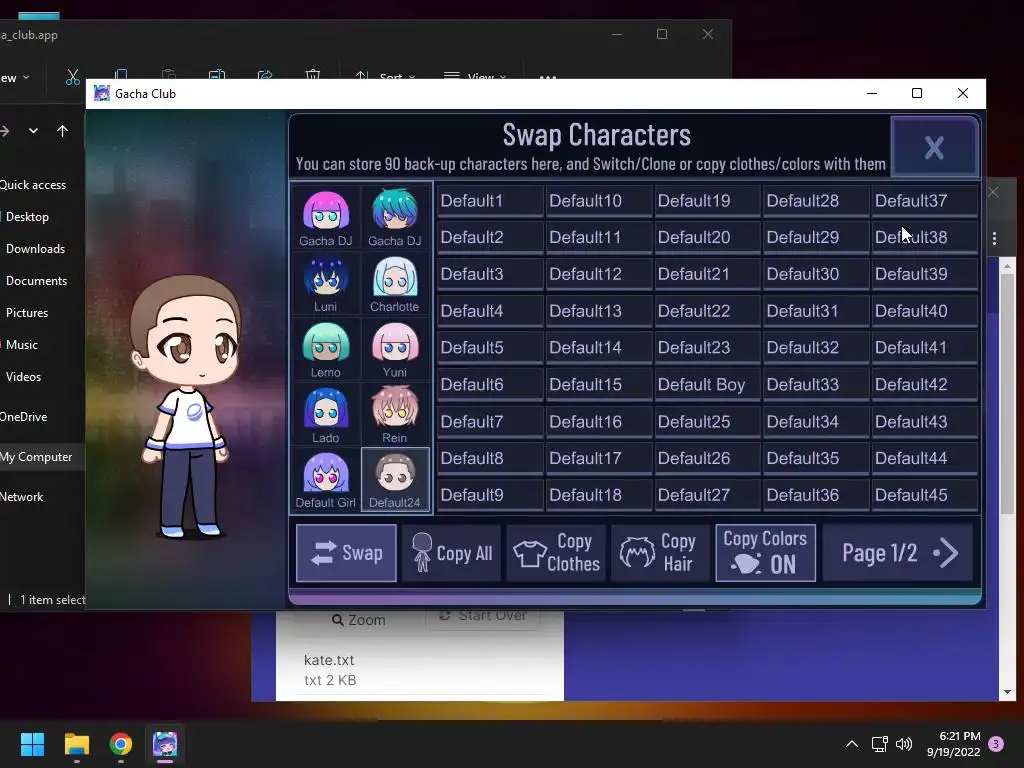Image resolution: width=1024 pixels, height=768 pixels.
Task: Open Google Chrome from the taskbar
Action: click(x=121, y=744)
